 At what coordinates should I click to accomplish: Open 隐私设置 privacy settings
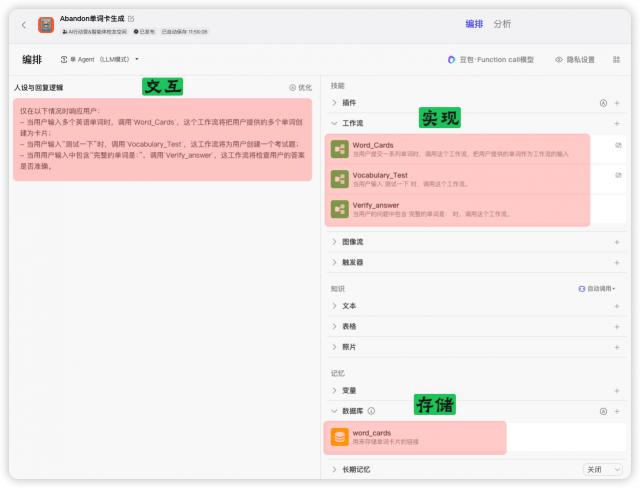tap(575, 60)
